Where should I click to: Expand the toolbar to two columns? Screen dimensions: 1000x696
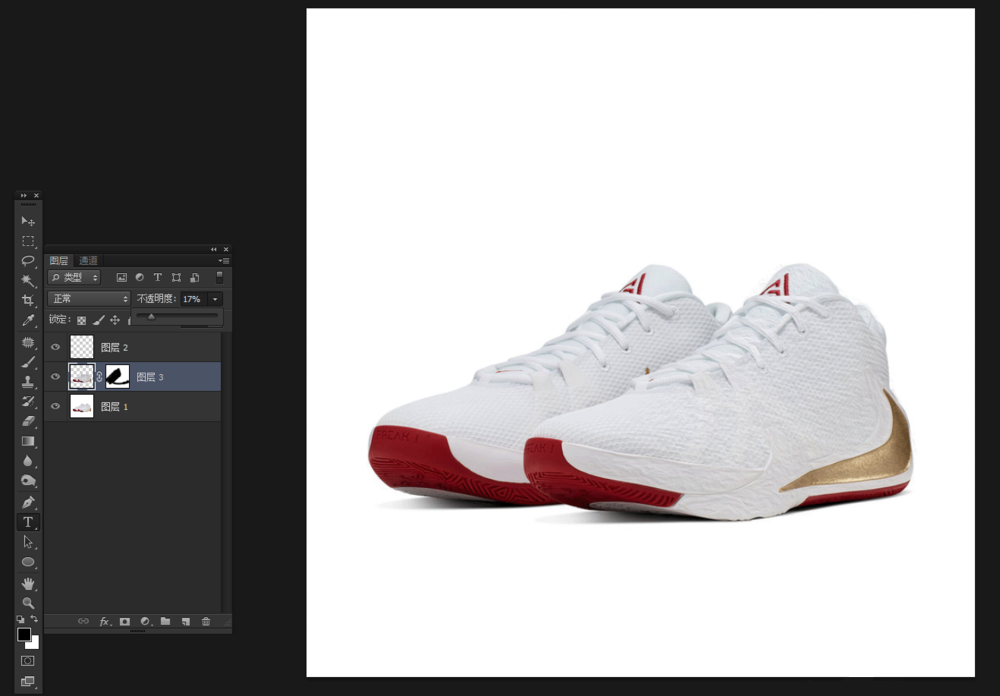tap(24, 195)
